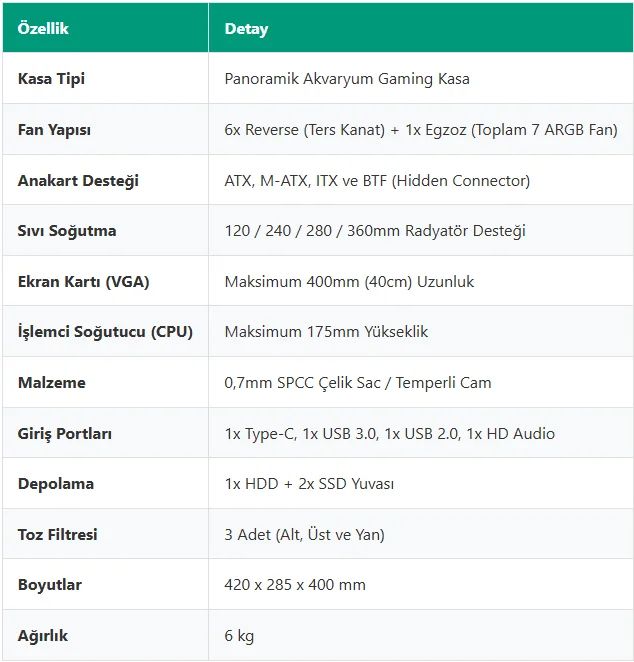634x662 pixels.
Task: Click Panoramik Akvaryum Gaming Kasa text
Action: [x=347, y=79]
